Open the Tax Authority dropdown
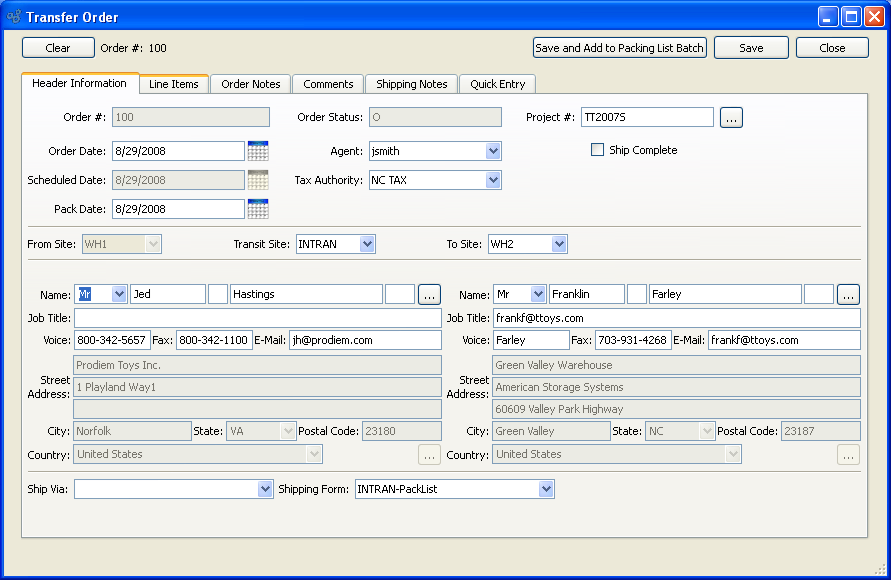The image size is (891, 580). [x=492, y=180]
